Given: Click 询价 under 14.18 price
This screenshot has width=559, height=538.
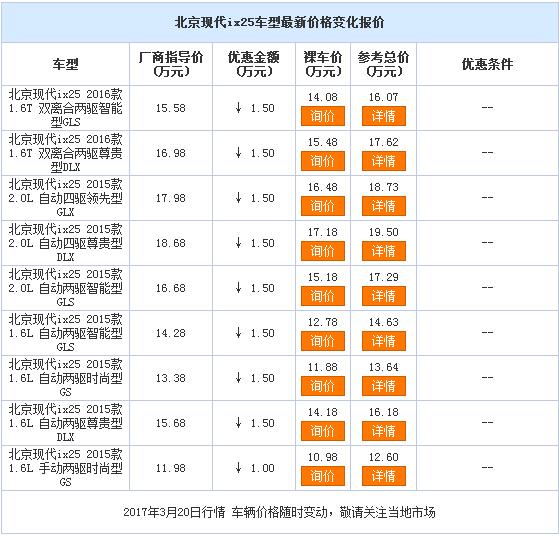Looking at the screenshot, I should 323,431.
